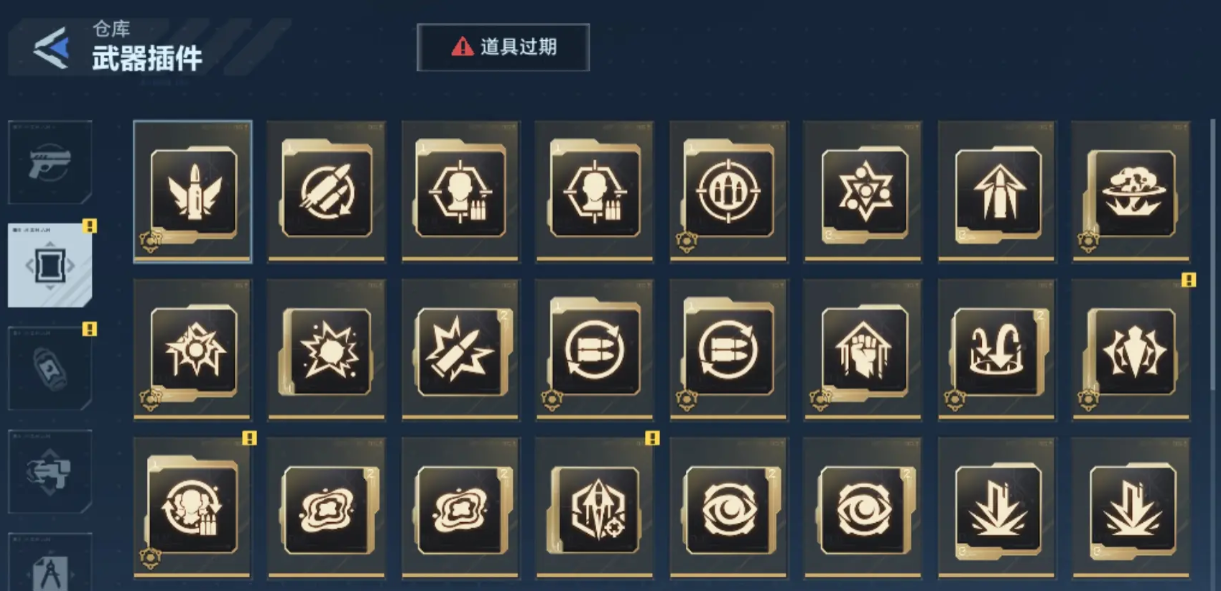Choose the mushroom cloud explosion plugin
This screenshot has height=591, width=1221.
pyautogui.click(x=1131, y=192)
